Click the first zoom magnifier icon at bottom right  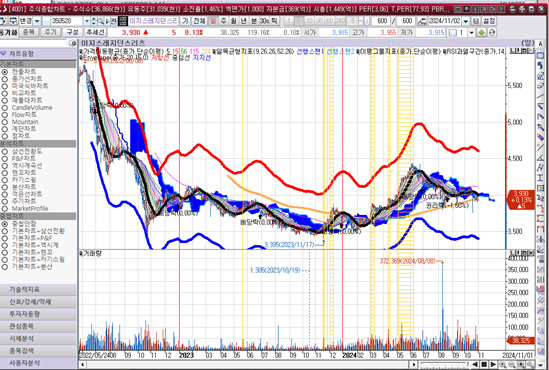click(x=503, y=365)
